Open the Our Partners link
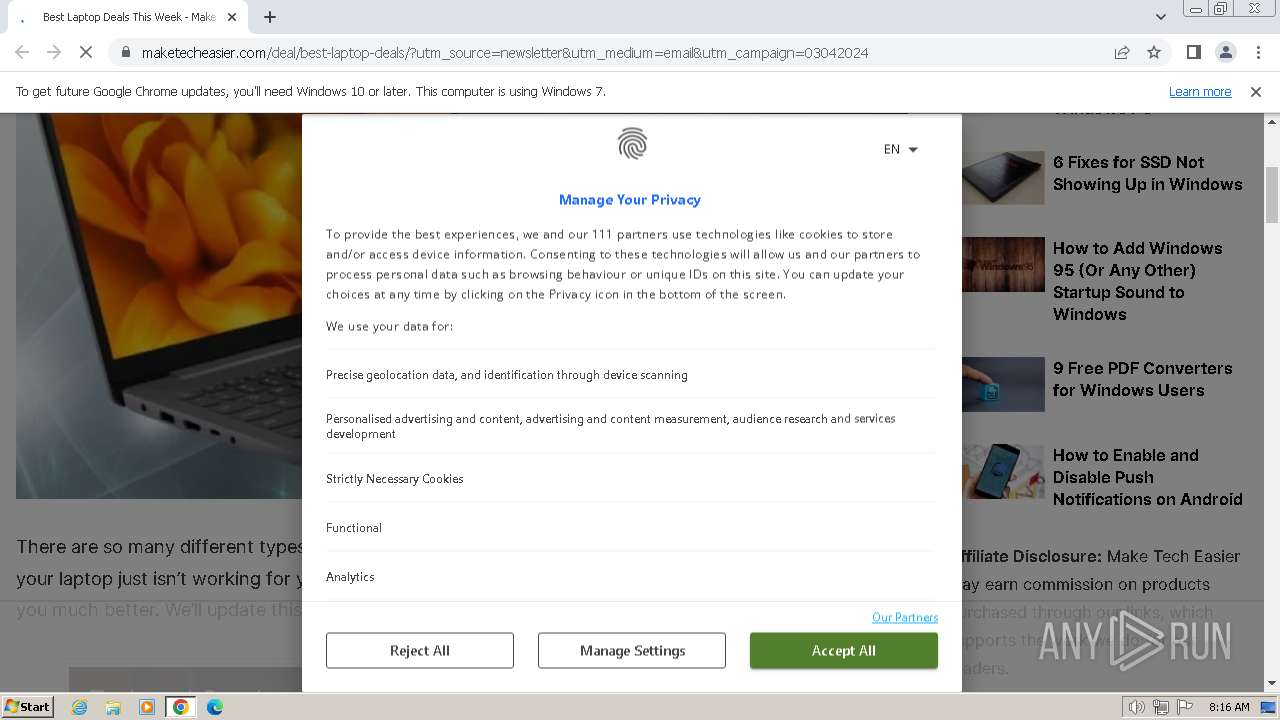The height and width of the screenshot is (720, 1280). point(905,617)
